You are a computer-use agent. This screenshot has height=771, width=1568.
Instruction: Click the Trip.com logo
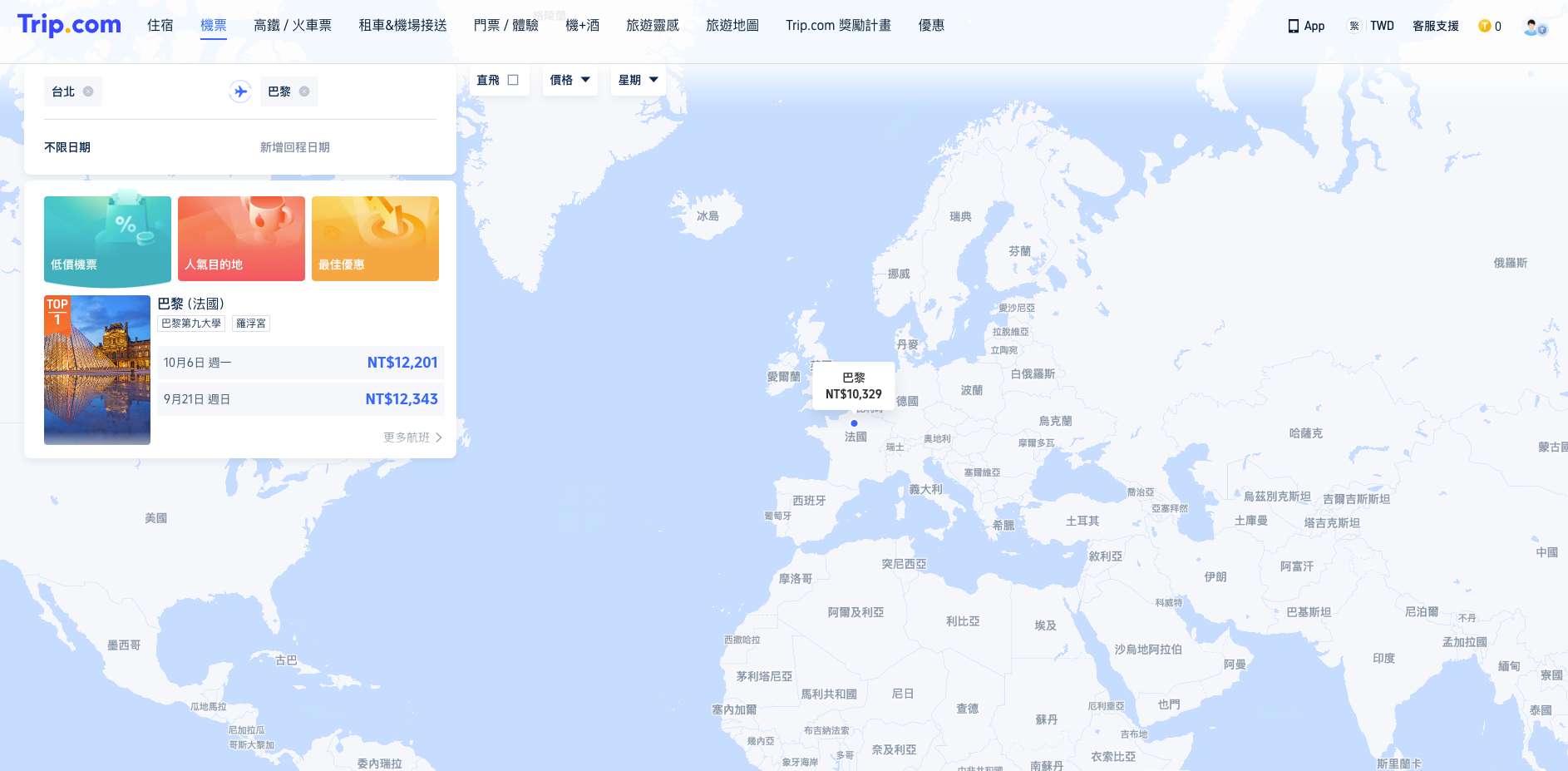pos(69,25)
